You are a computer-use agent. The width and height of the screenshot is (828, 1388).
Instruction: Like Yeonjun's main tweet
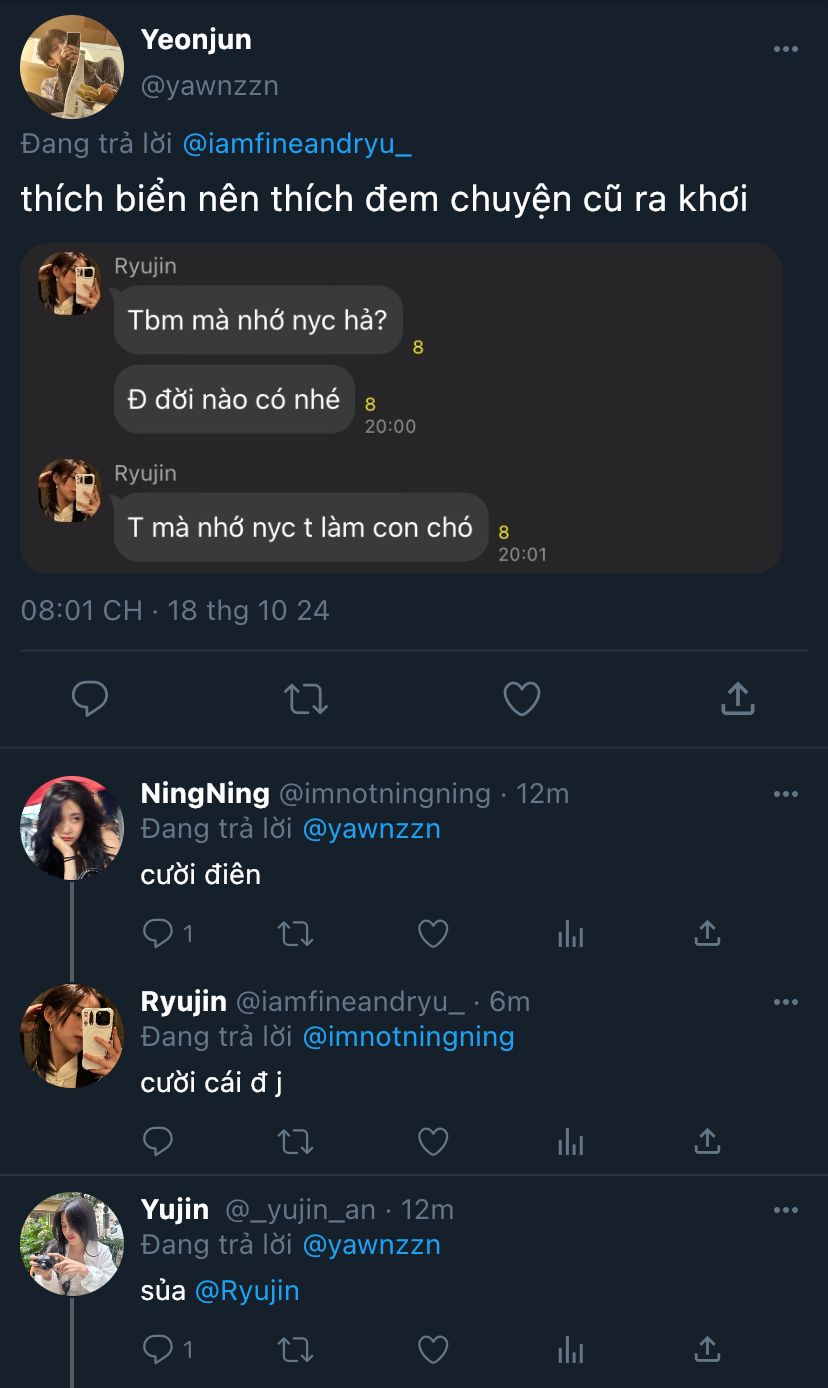point(521,698)
